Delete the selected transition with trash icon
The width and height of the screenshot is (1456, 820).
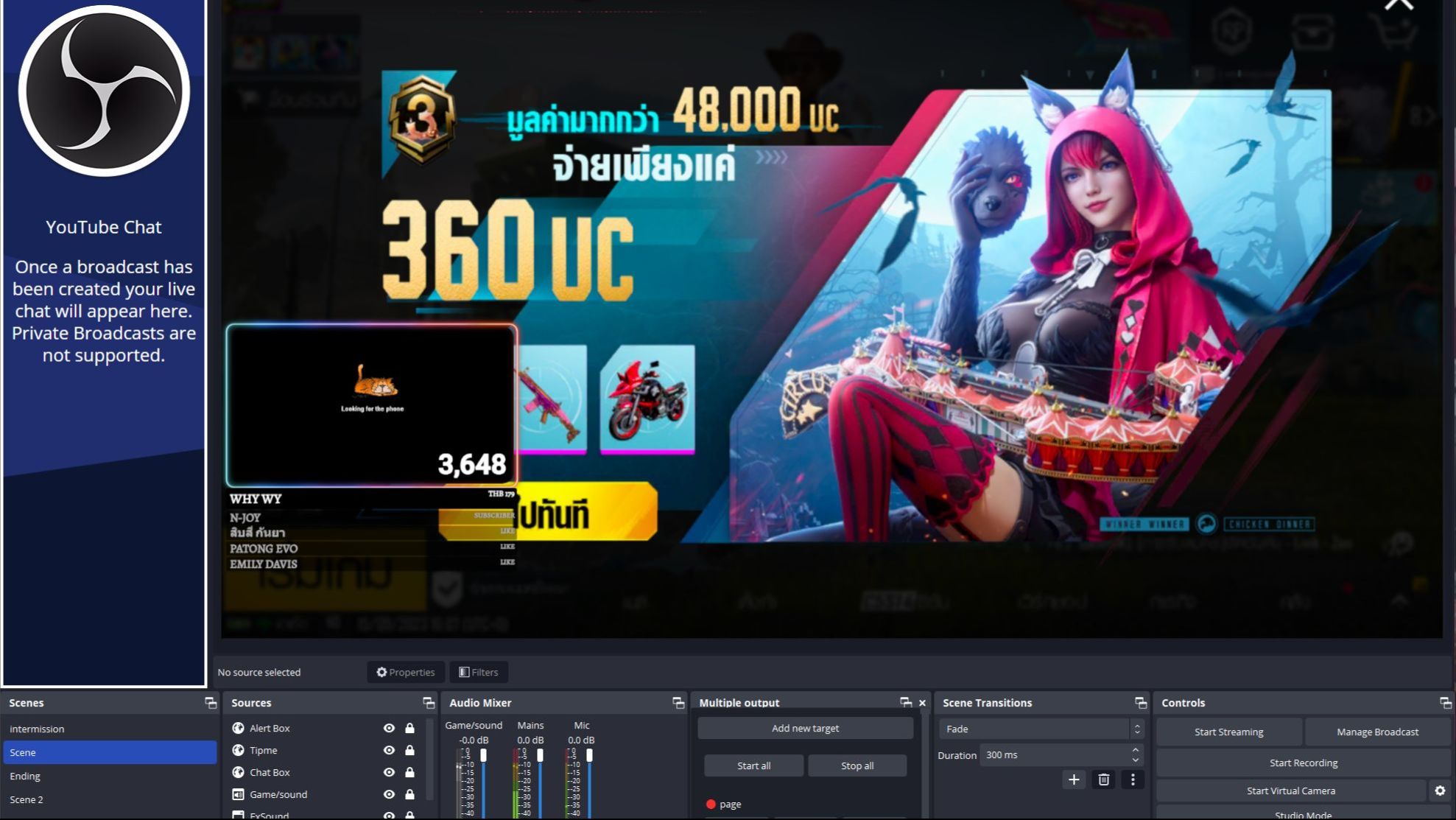pos(1103,779)
